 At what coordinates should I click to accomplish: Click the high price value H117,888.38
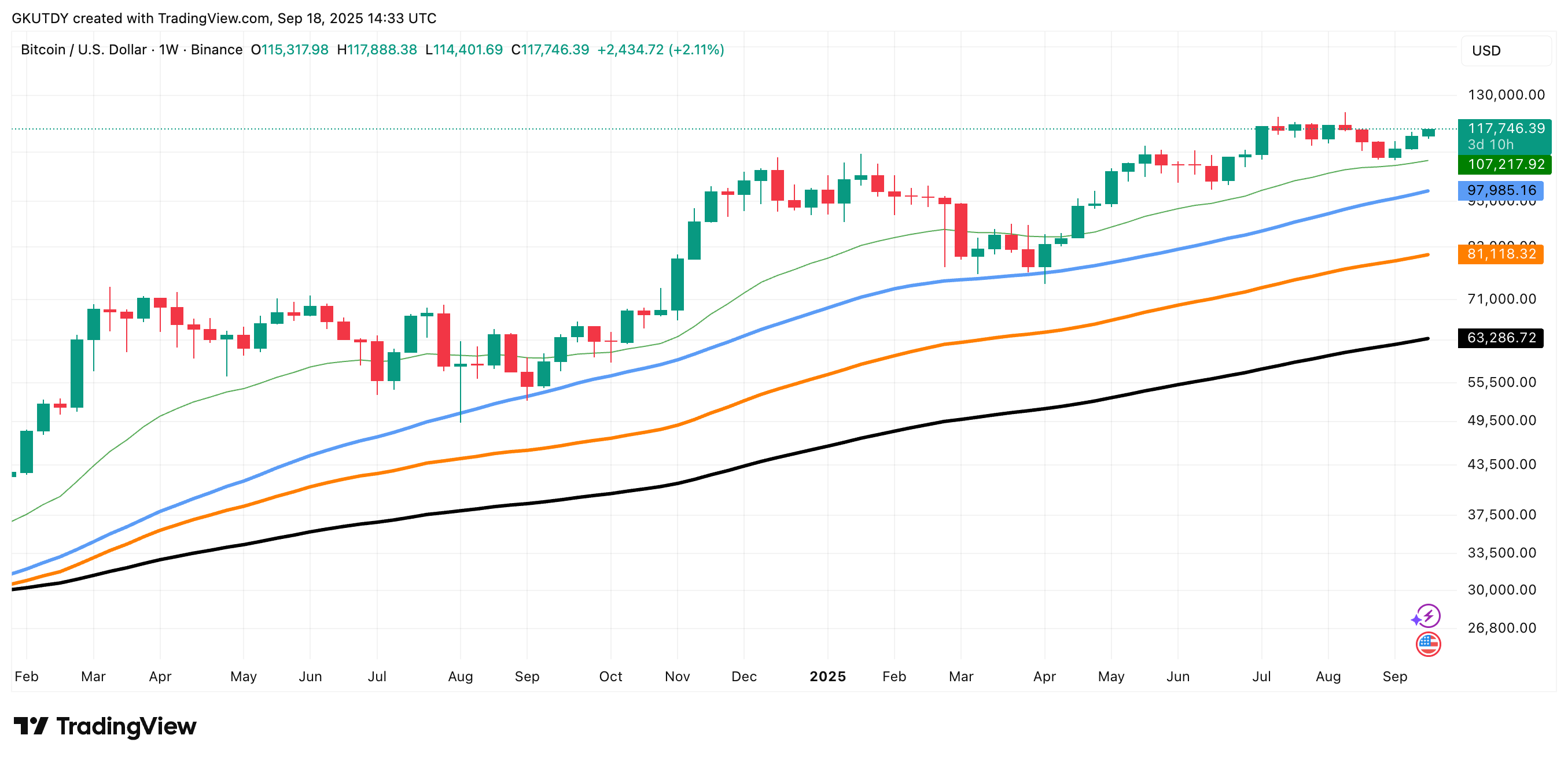pos(377,50)
